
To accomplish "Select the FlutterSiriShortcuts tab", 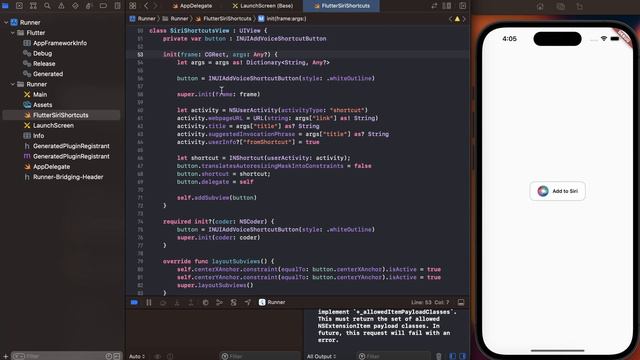I will (341, 6).
